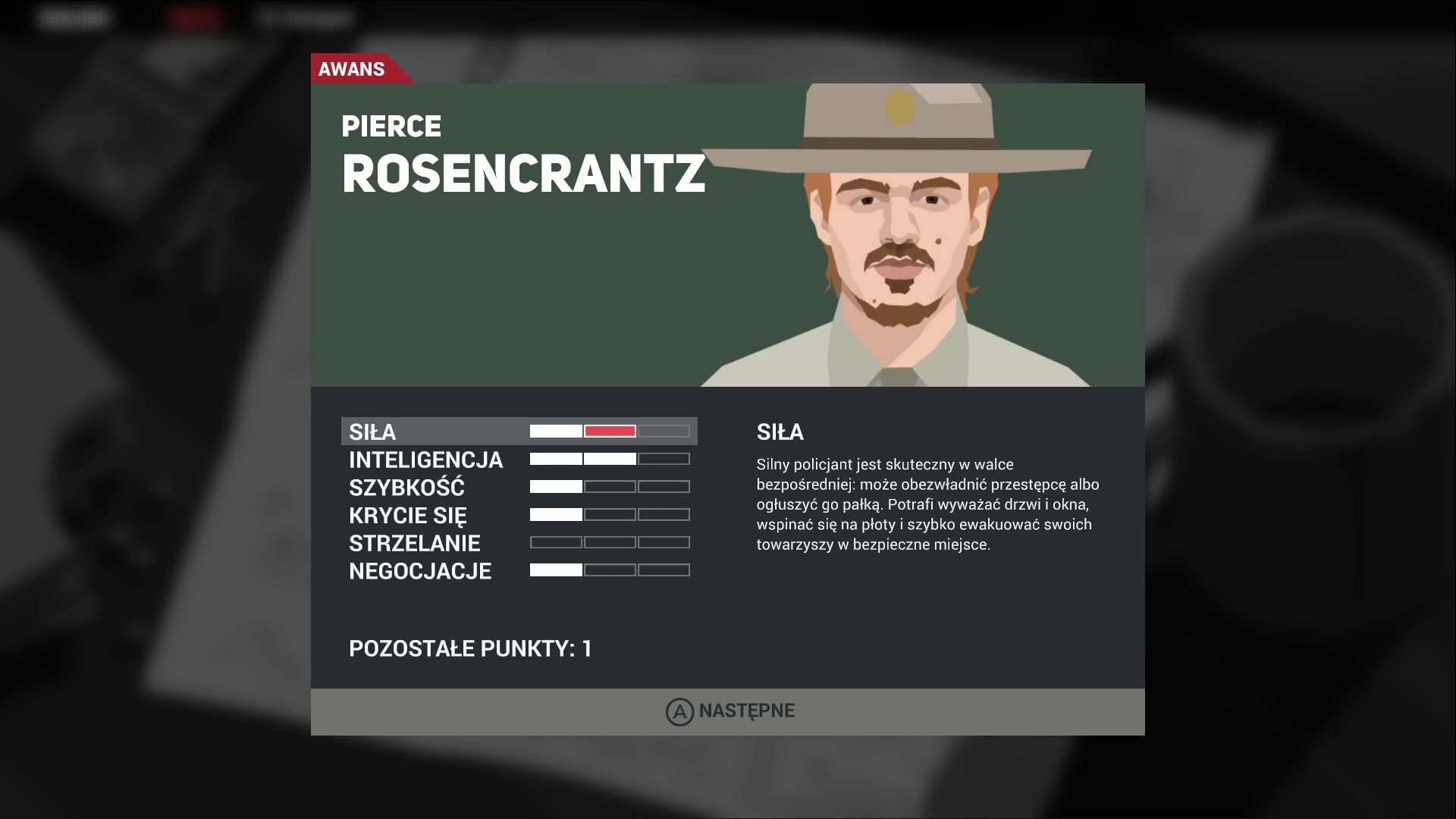The height and width of the screenshot is (819, 1456).
Task: Click the Następne button label
Action: 746,711
